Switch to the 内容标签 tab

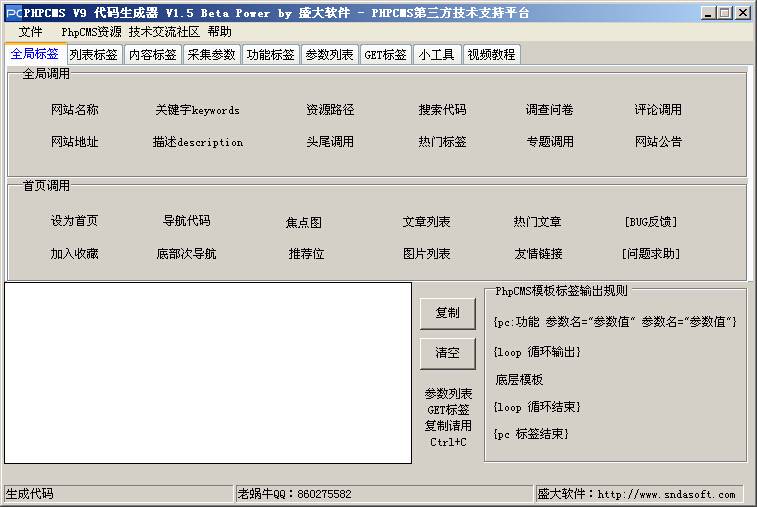(x=153, y=55)
